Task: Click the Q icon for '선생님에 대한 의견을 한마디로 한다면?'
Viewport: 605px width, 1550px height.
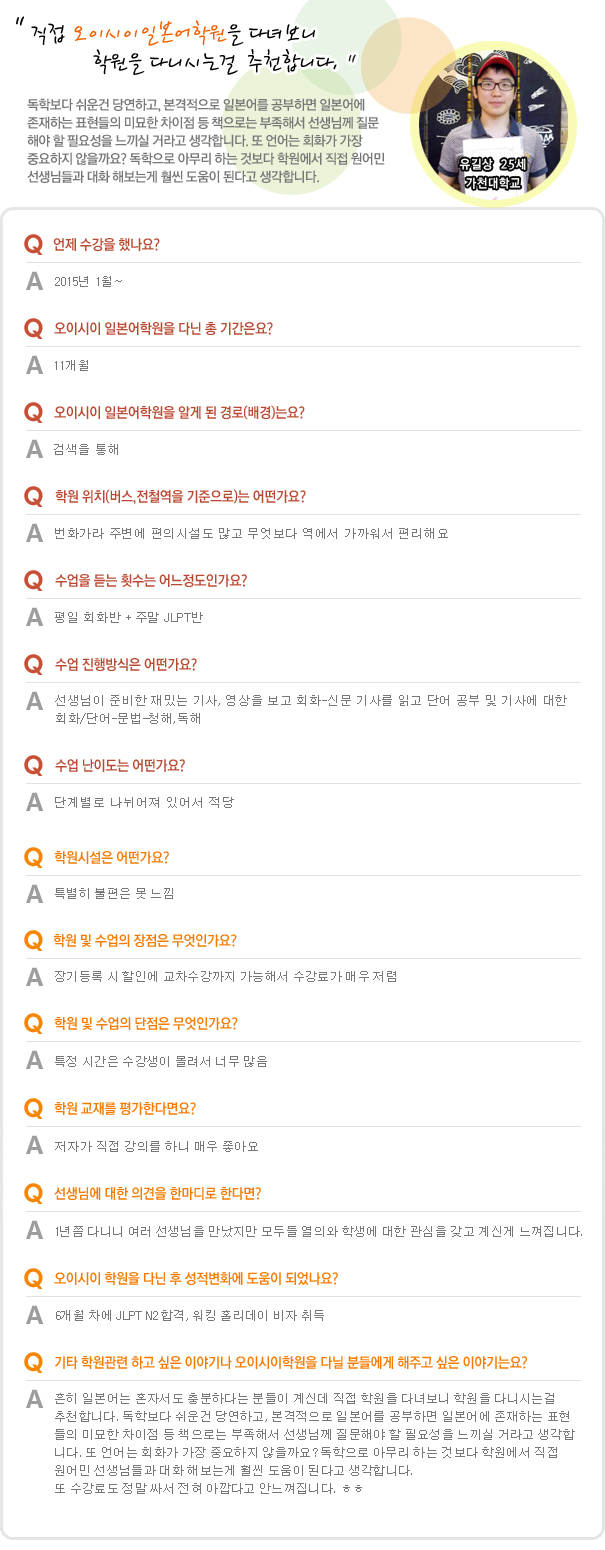Action: [33, 1193]
